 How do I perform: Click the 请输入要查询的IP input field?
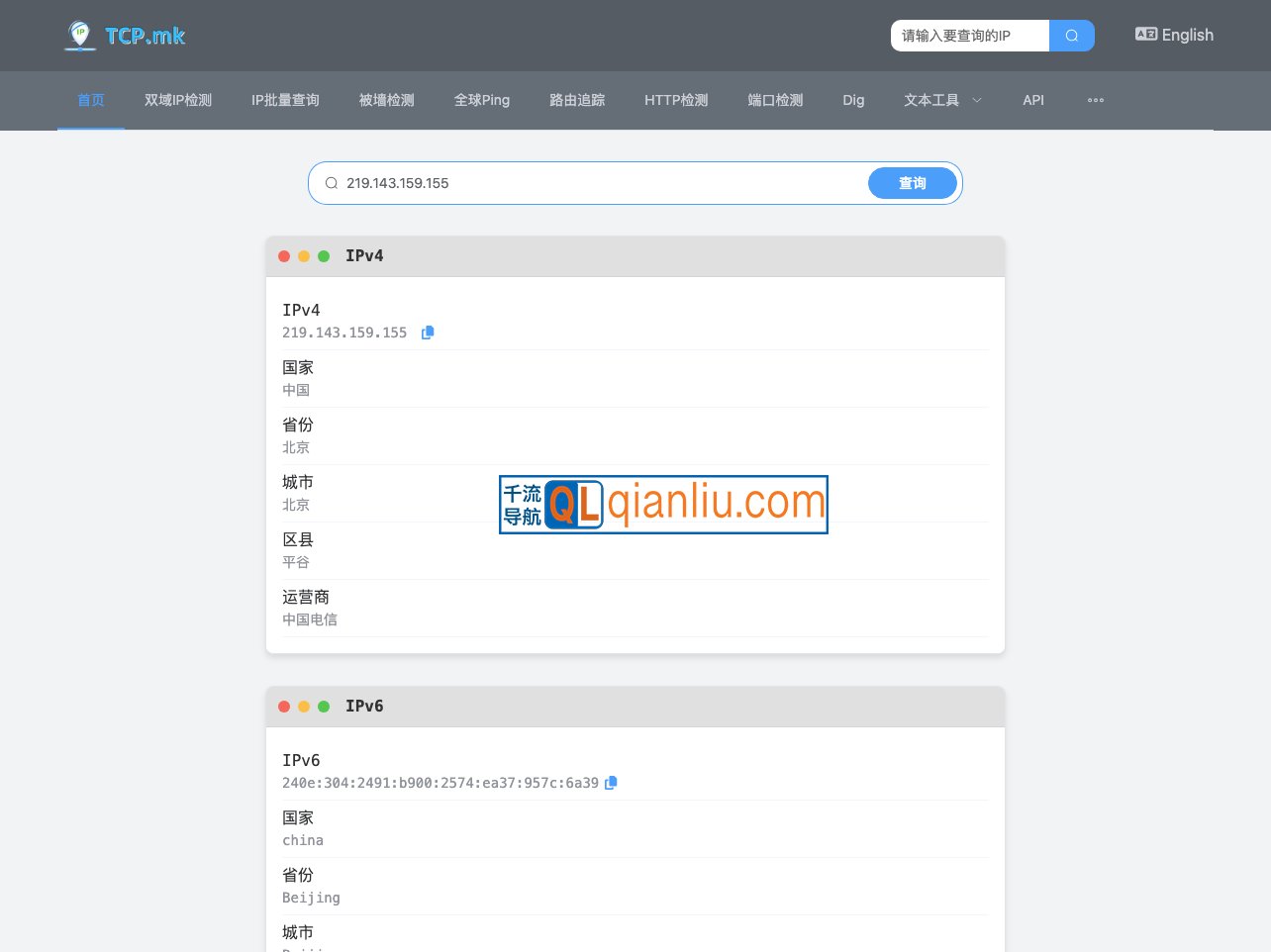pos(965,35)
